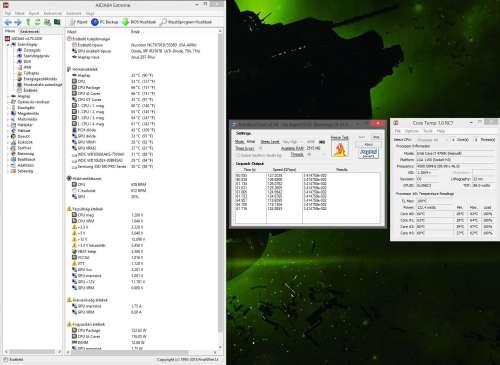Open the Help menu in Core Temp
Screen dimensions: 500x365
point(441,131)
